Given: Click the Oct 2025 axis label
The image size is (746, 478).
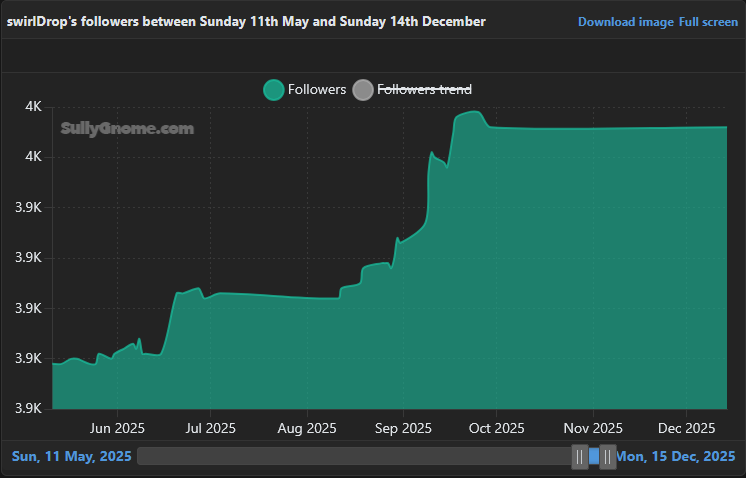Looking at the screenshot, I should (497, 429).
